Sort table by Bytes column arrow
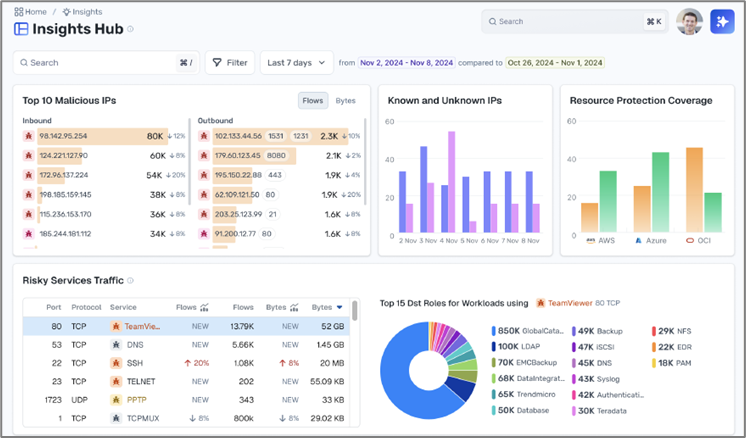746x438 pixels. tap(338, 308)
